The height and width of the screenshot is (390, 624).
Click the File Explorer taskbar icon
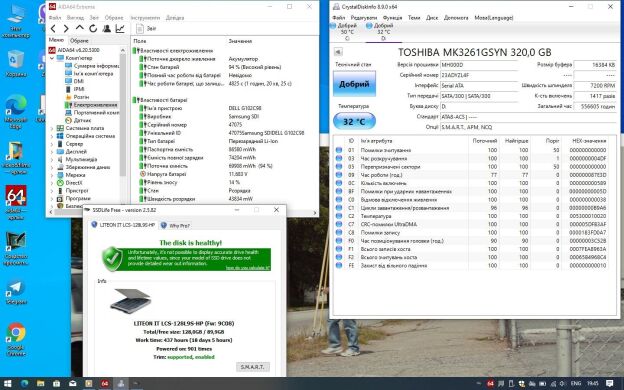41,384
